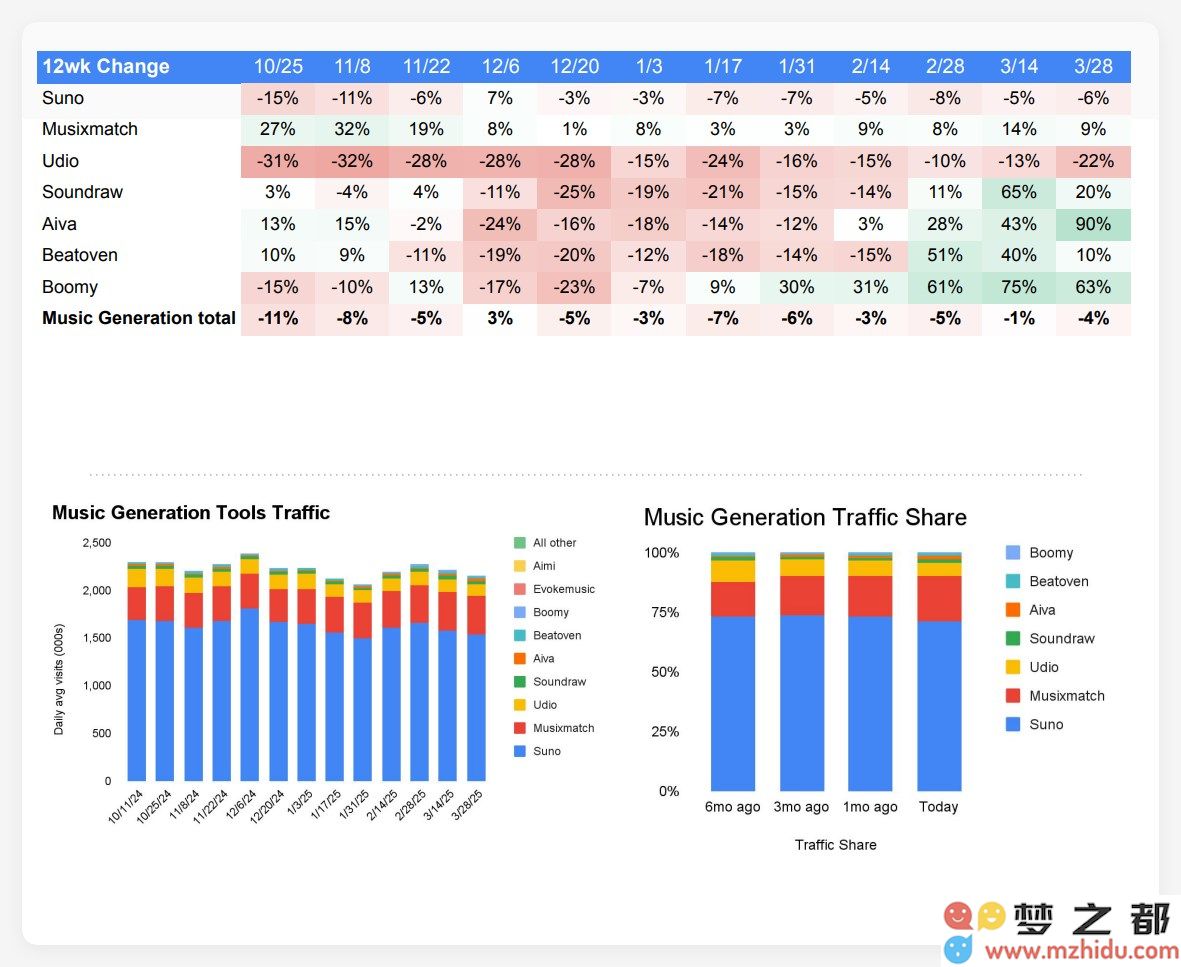This screenshot has height=967, width=1181.
Task: Click the '6mo ago' bar in Traffic Share chart
Action: (x=733, y=671)
